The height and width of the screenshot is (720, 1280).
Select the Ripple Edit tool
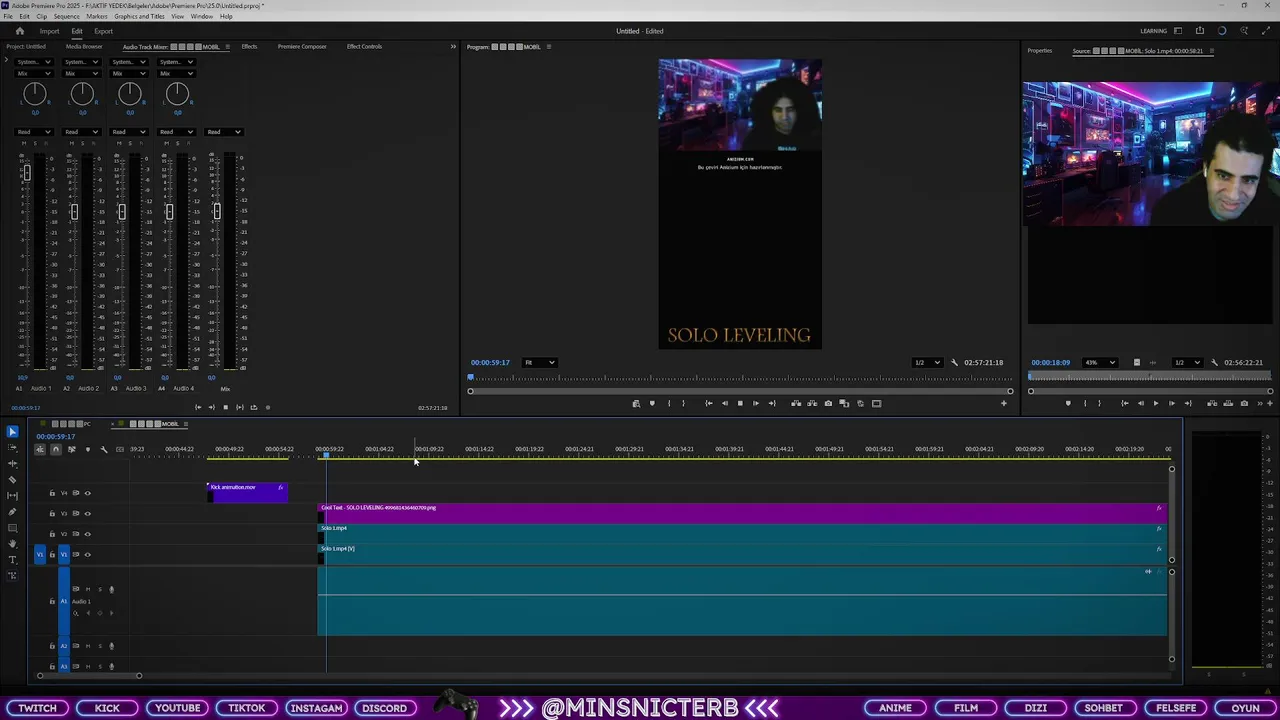pyautogui.click(x=12, y=464)
